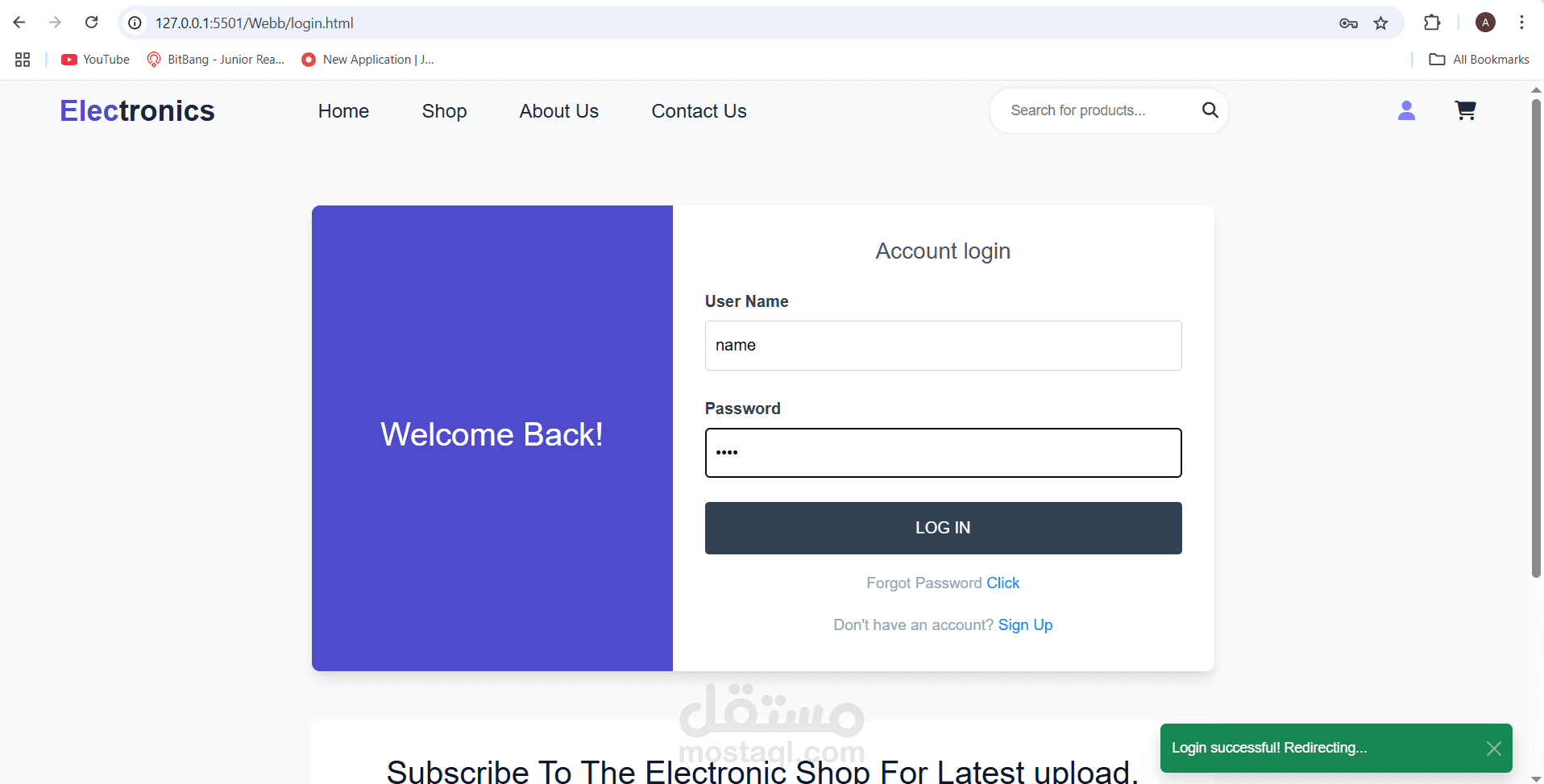Open Chrome three-dot menu
The height and width of the screenshot is (784, 1544).
click(x=1521, y=23)
